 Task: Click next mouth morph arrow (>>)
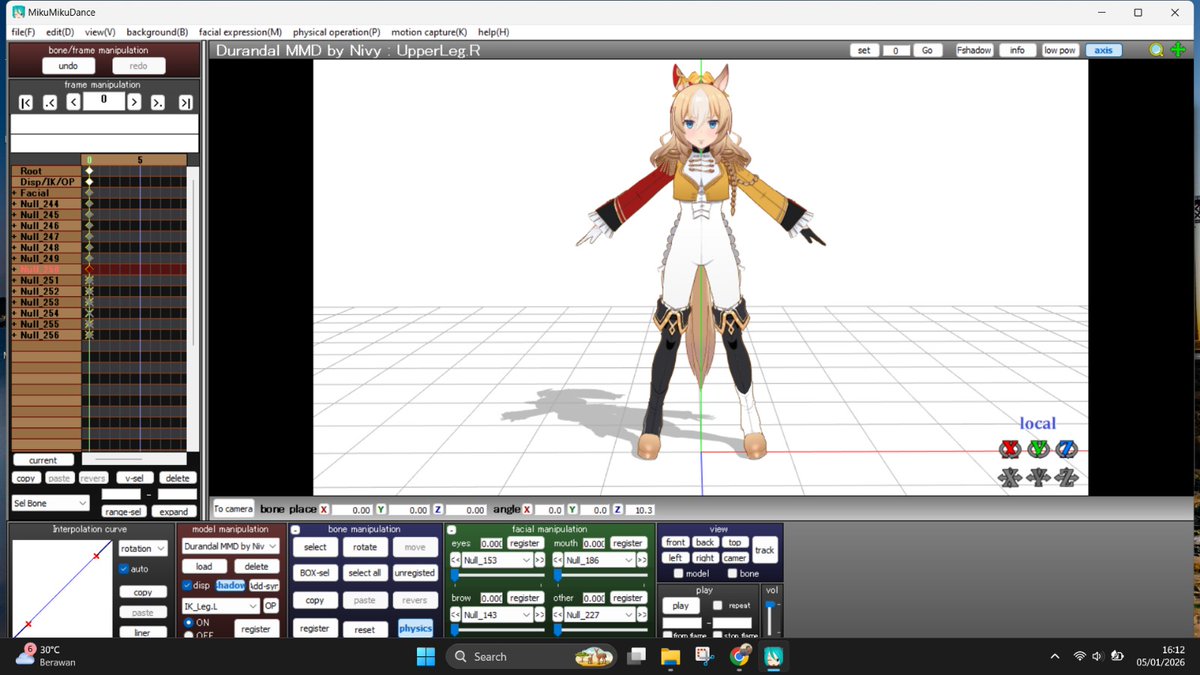643,560
